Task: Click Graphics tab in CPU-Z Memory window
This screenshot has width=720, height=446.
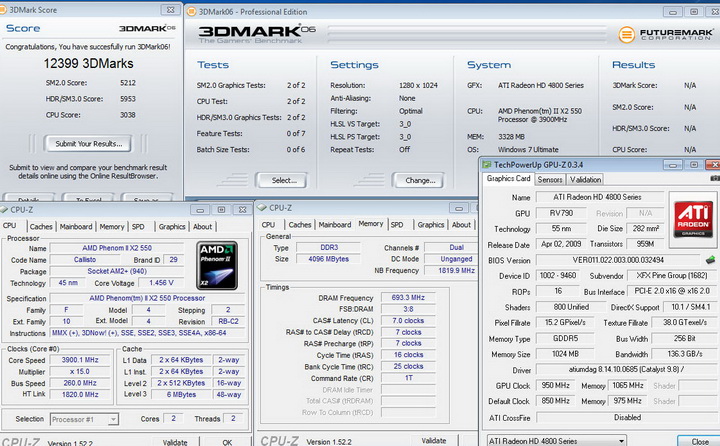Action: (x=431, y=225)
